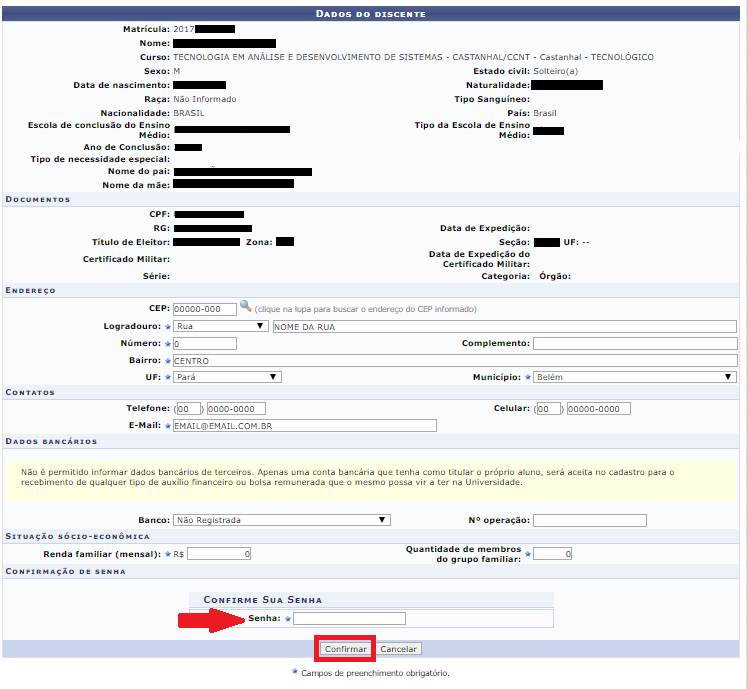The width and height of the screenshot is (748, 689).
Task: Select the Renda familiar (mensal) field
Action: [x=219, y=553]
